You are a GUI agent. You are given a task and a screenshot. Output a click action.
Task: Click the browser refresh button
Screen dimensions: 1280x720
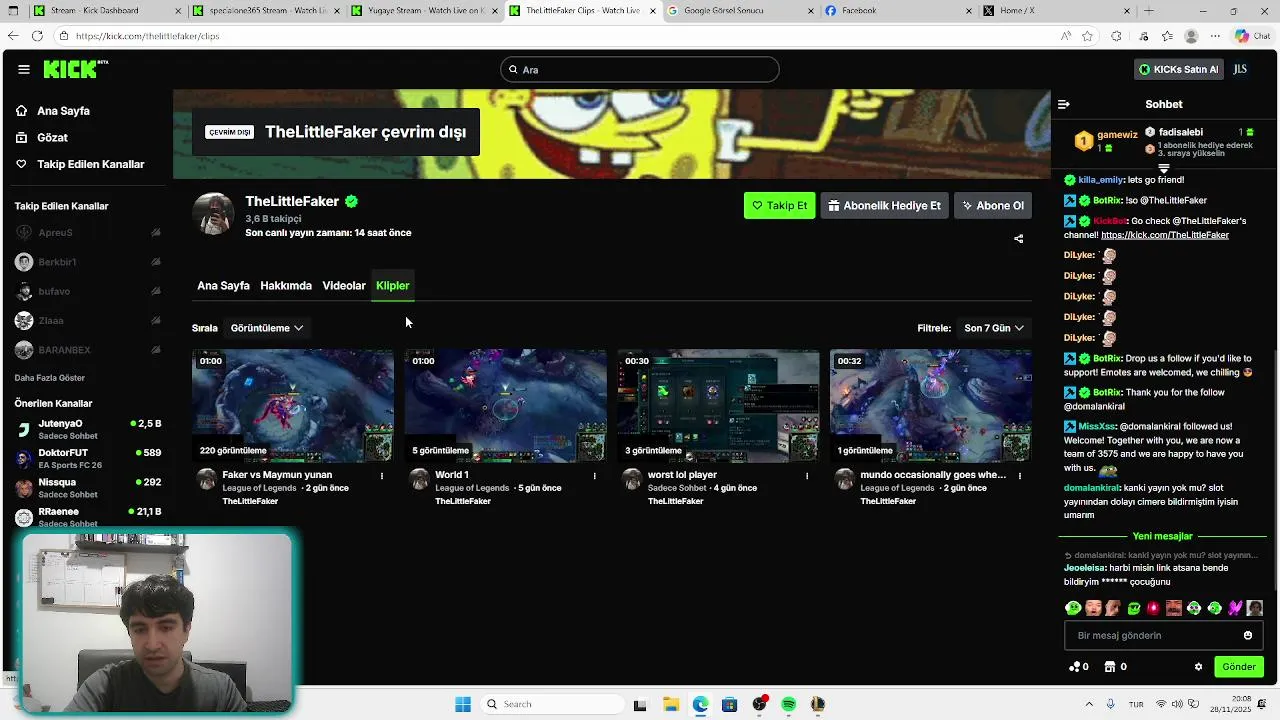[x=37, y=36]
